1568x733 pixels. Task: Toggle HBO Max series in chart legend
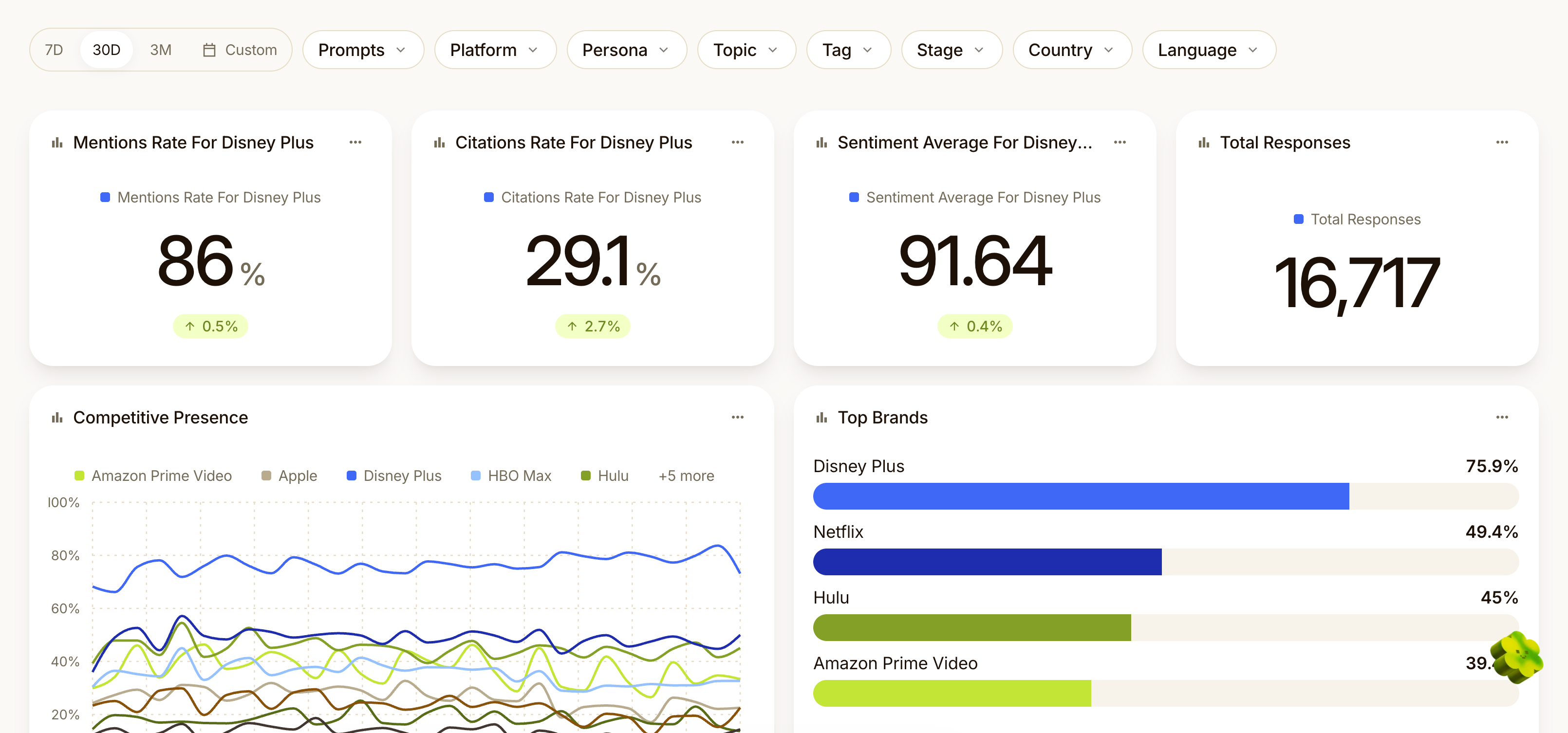click(x=511, y=476)
